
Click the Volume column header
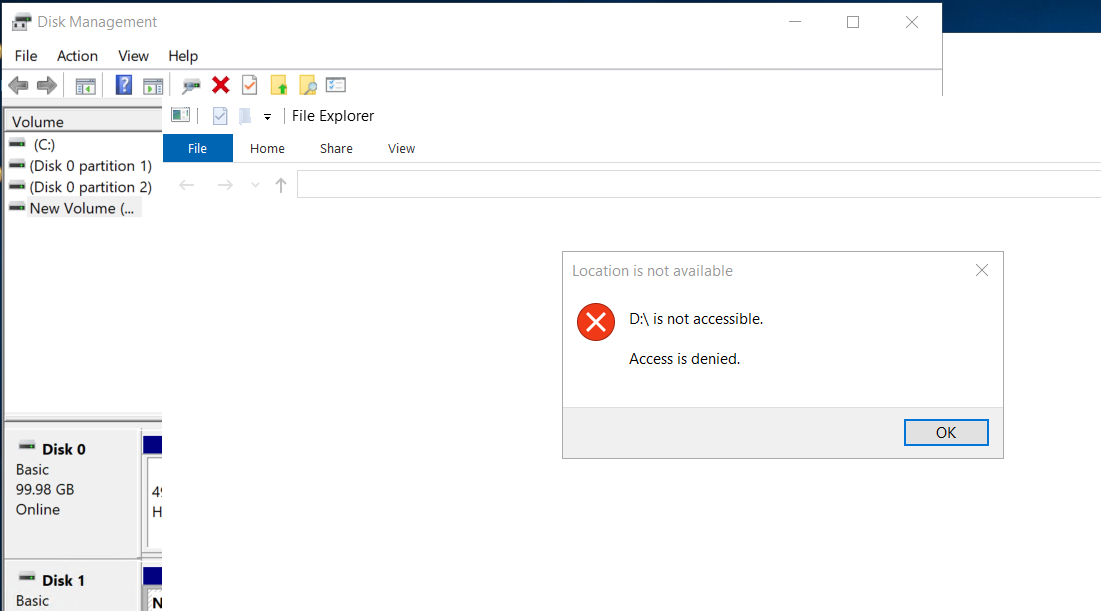84,121
